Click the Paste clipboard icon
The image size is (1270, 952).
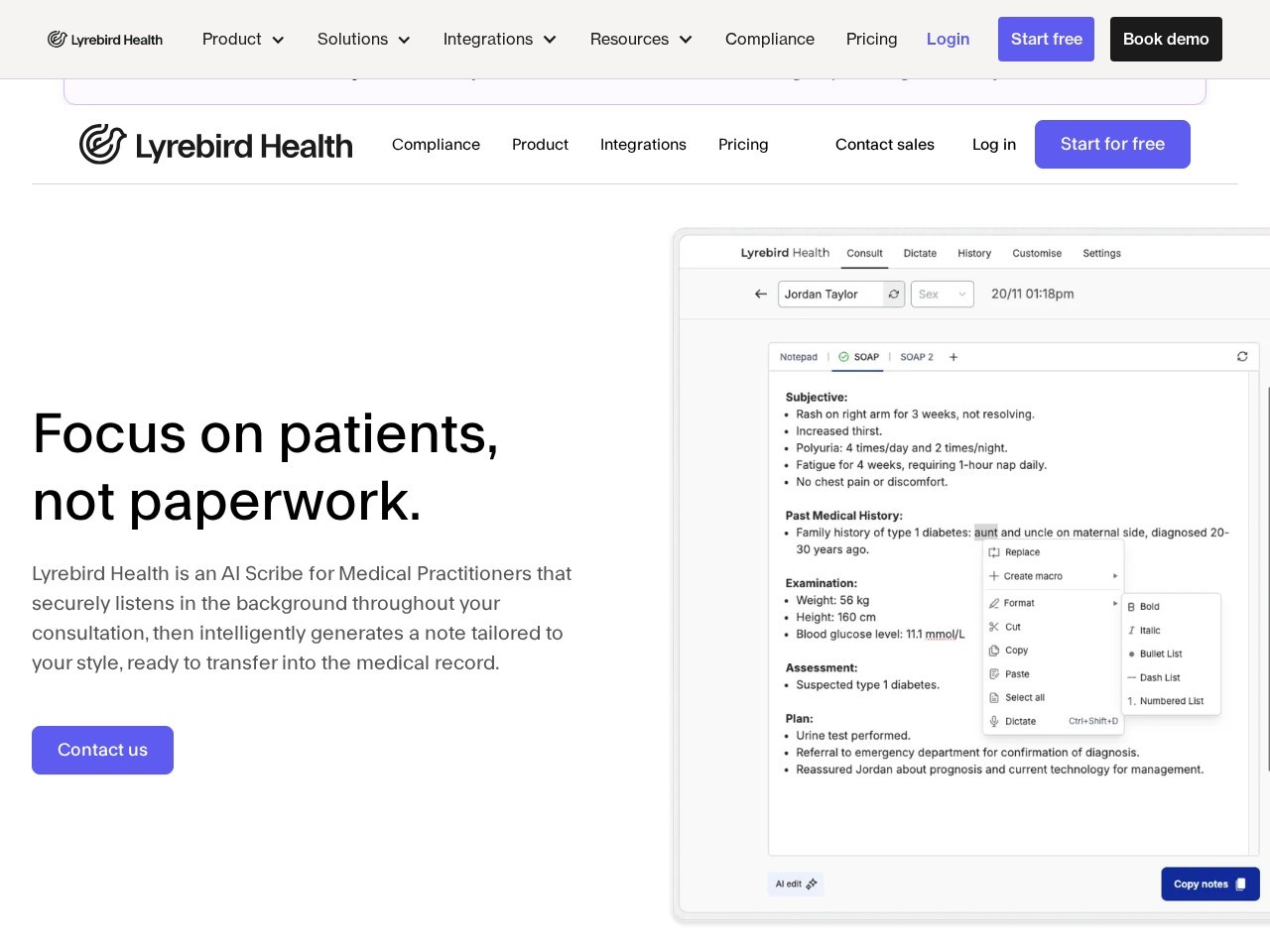pyautogui.click(x=994, y=674)
